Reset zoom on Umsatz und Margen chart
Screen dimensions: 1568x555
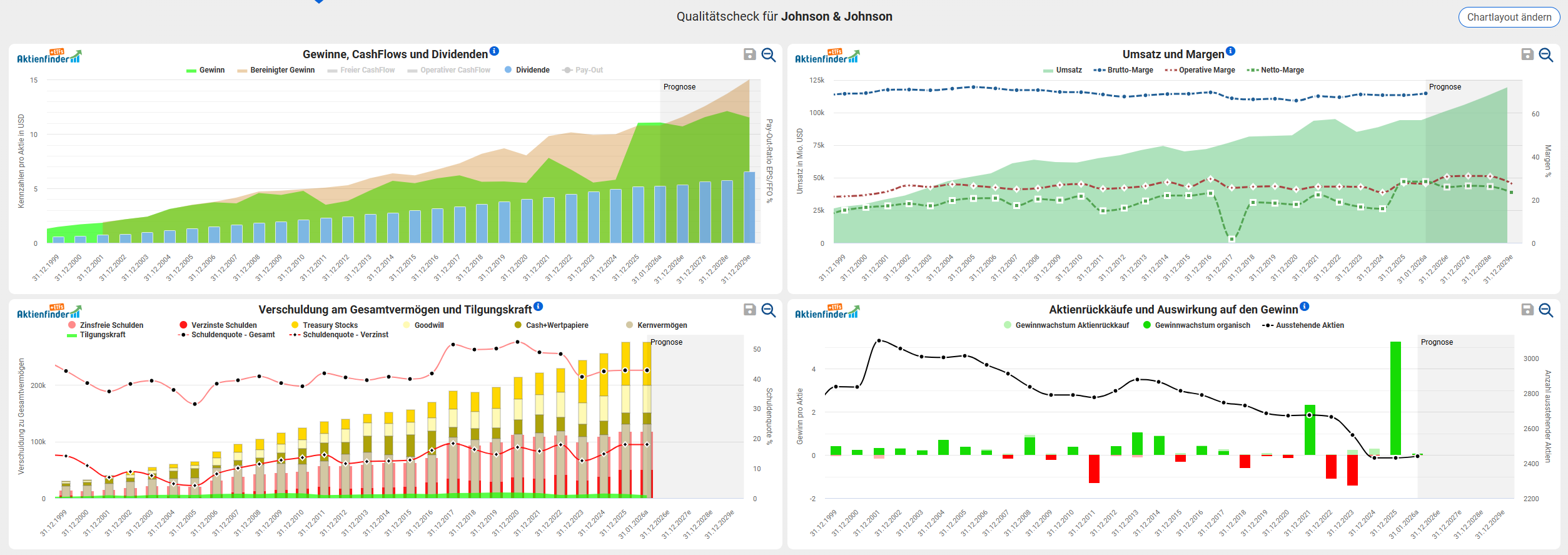1546,55
